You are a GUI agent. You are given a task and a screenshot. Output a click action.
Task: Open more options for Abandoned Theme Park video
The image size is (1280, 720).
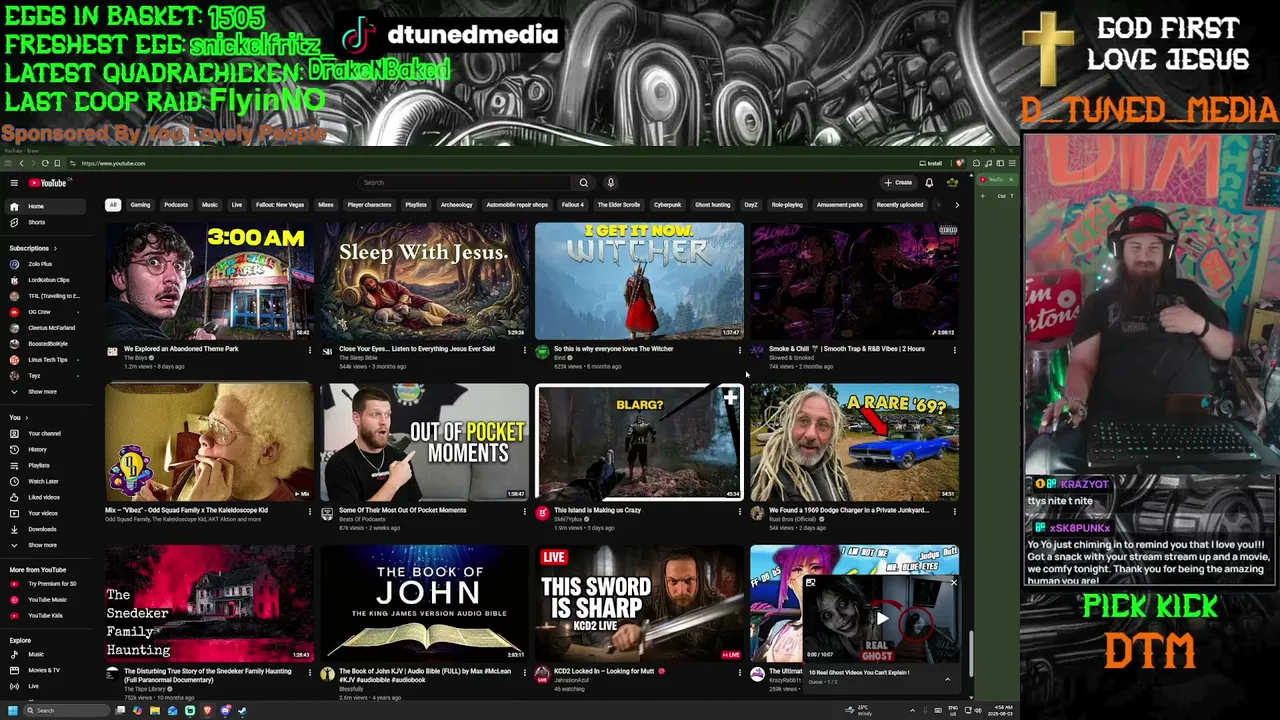coord(310,350)
